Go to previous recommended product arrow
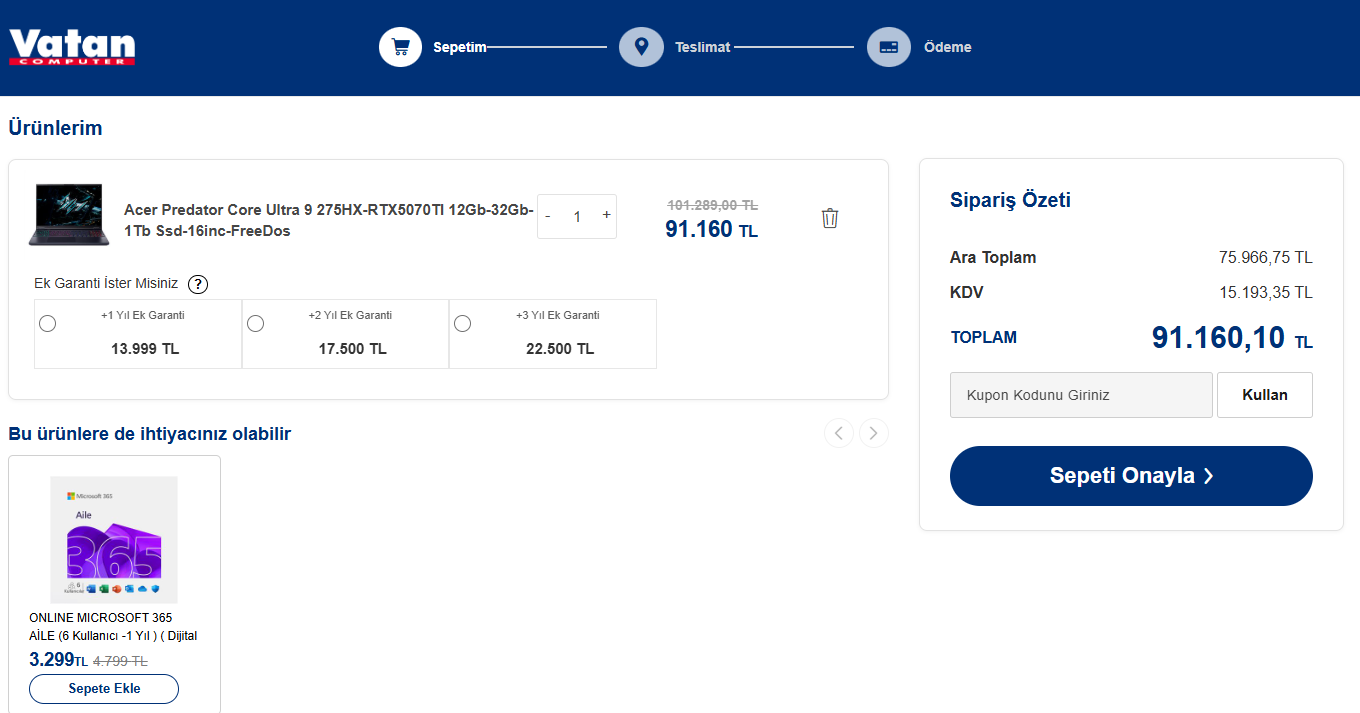The width and height of the screenshot is (1360, 713). (839, 433)
